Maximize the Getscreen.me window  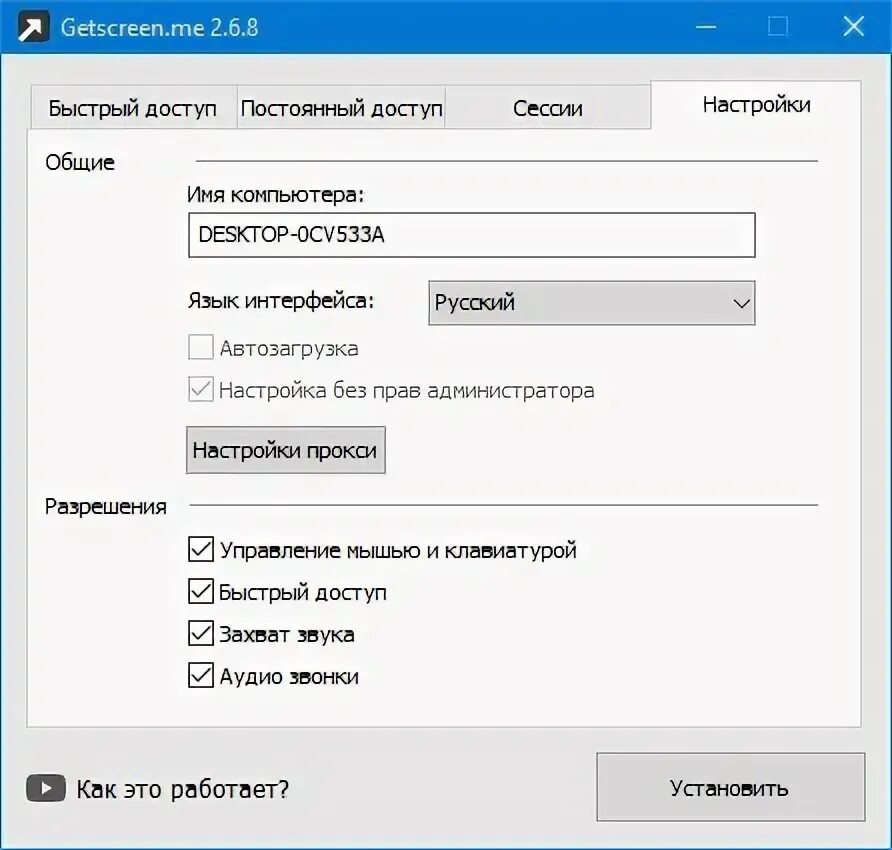(778, 26)
